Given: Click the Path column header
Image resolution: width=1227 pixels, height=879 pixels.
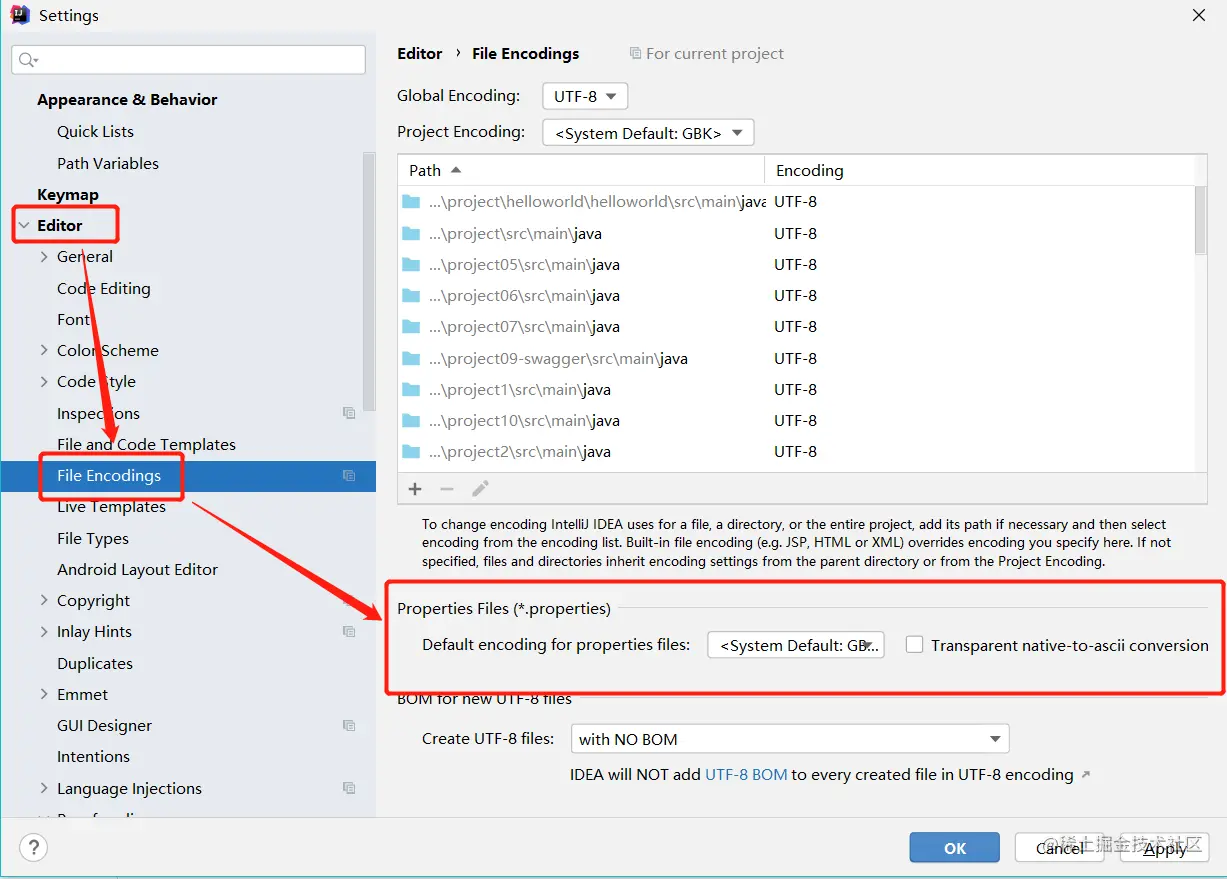Looking at the screenshot, I should (x=581, y=170).
